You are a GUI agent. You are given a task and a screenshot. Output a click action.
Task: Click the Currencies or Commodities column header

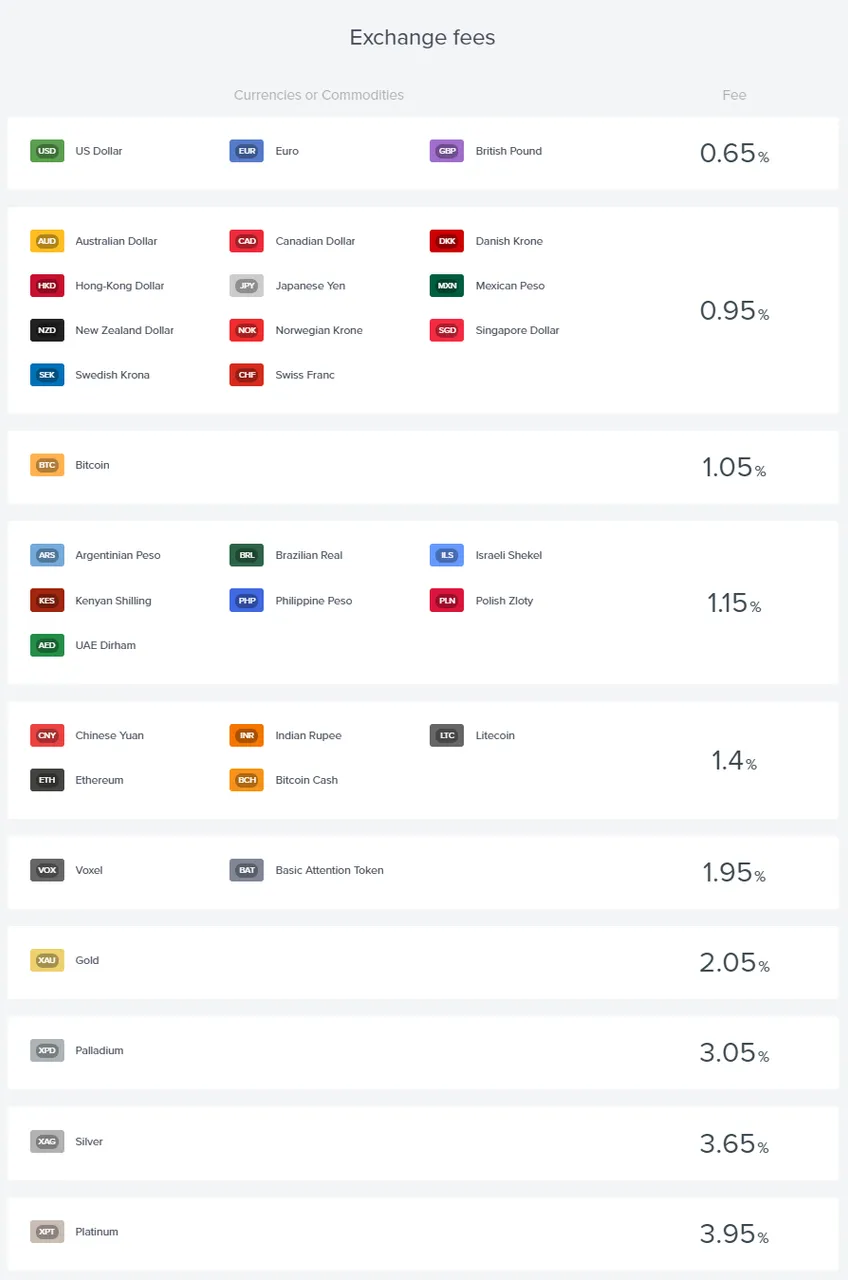coord(319,95)
